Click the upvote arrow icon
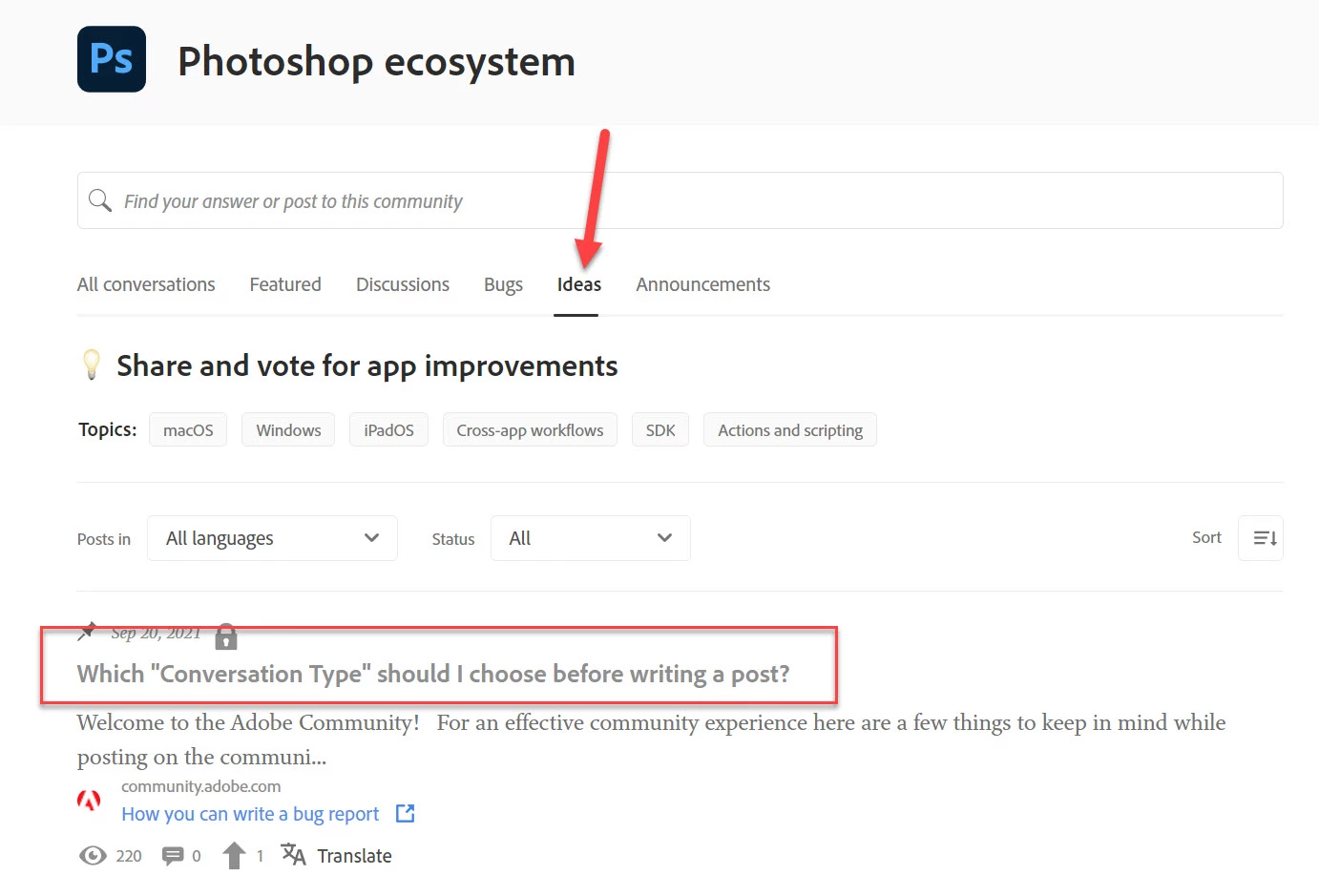Screen dimensions: 1319x896 (x=234, y=856)
